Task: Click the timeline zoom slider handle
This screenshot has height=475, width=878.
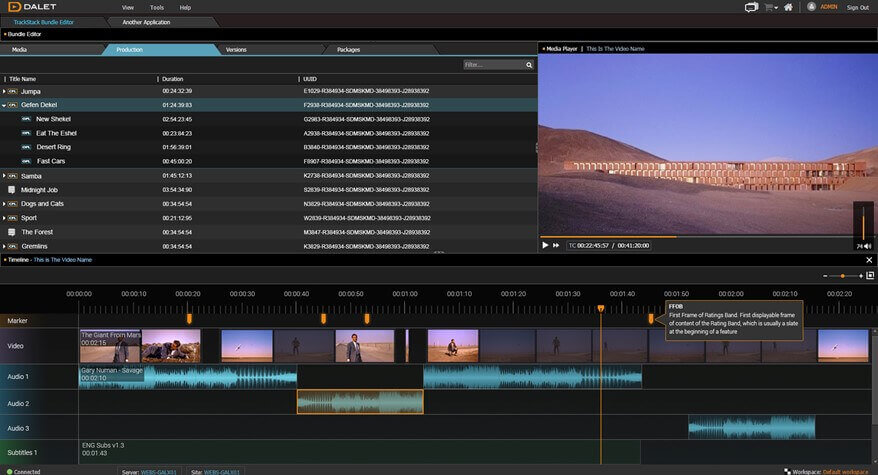Action: (843, 275)
